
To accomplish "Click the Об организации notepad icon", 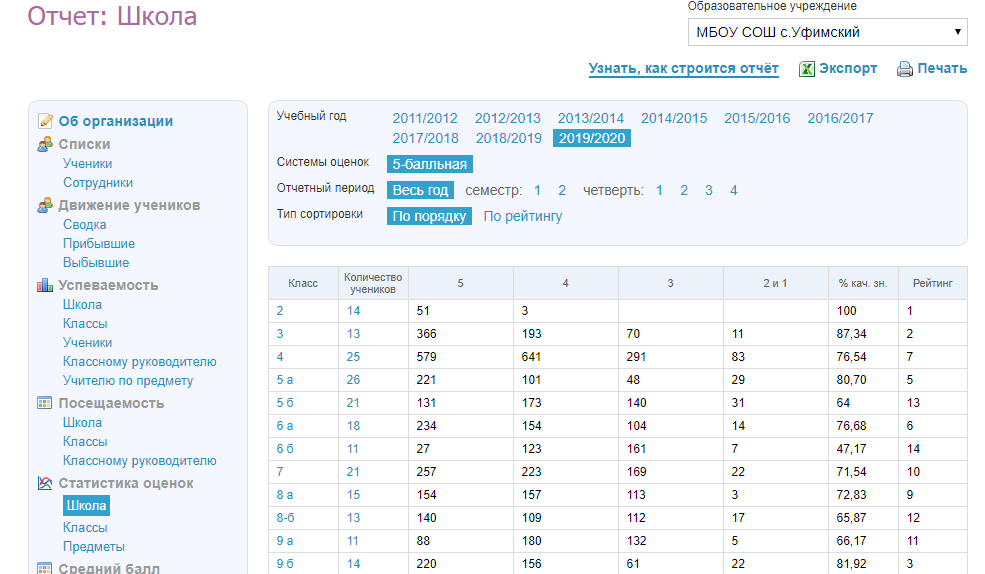I will click(45, 121).
